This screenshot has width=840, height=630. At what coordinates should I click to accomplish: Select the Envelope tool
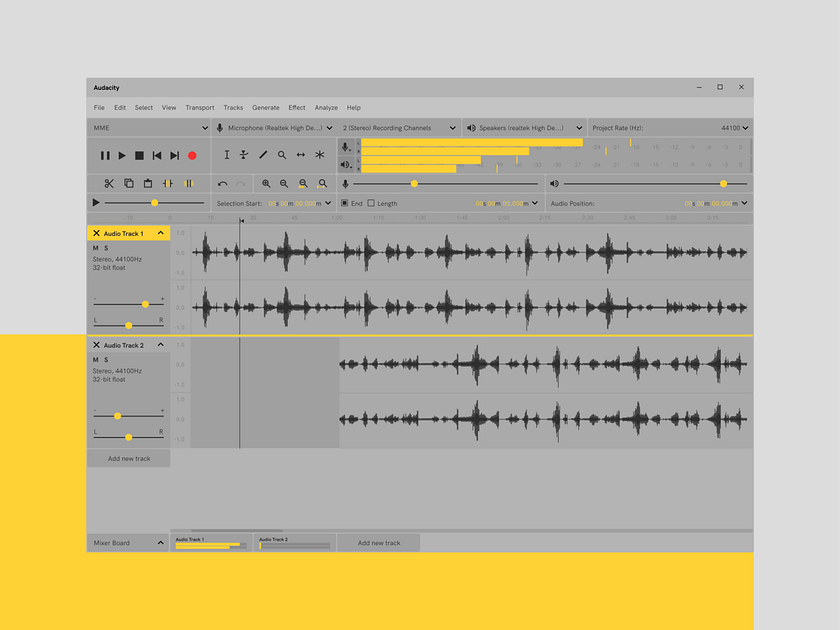click(243, 155)
